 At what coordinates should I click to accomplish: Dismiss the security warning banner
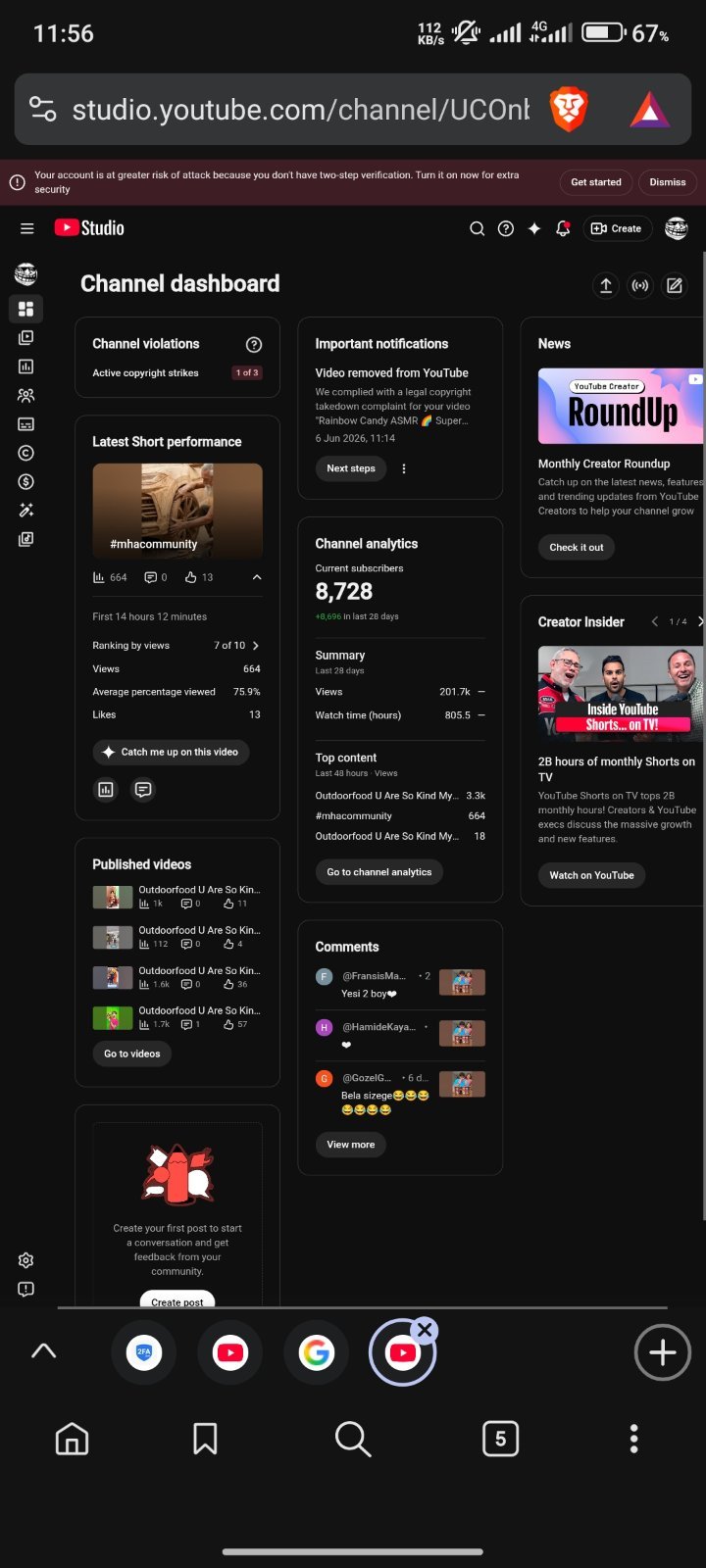tap(668, 182)
